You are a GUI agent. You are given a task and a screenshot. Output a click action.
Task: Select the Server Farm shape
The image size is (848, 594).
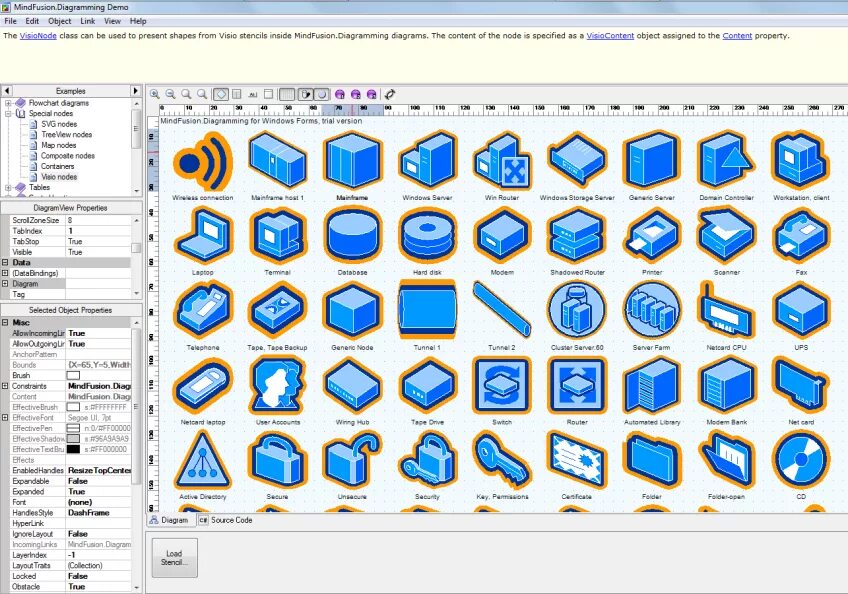652,311
